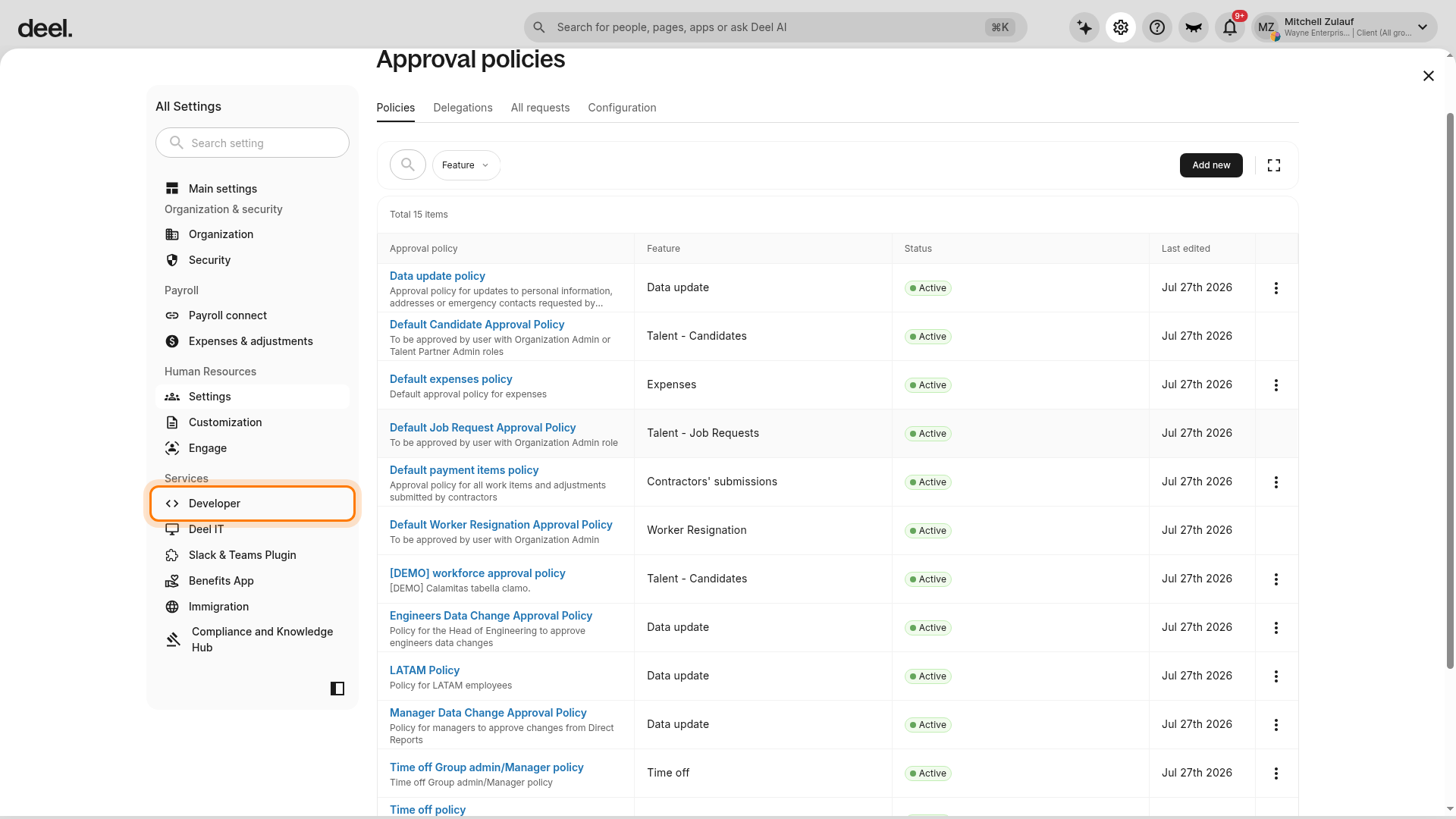Open Security settings
The width and height of the screenshot is (1456, 819).
pyautogui.click(x=253, y=260)
